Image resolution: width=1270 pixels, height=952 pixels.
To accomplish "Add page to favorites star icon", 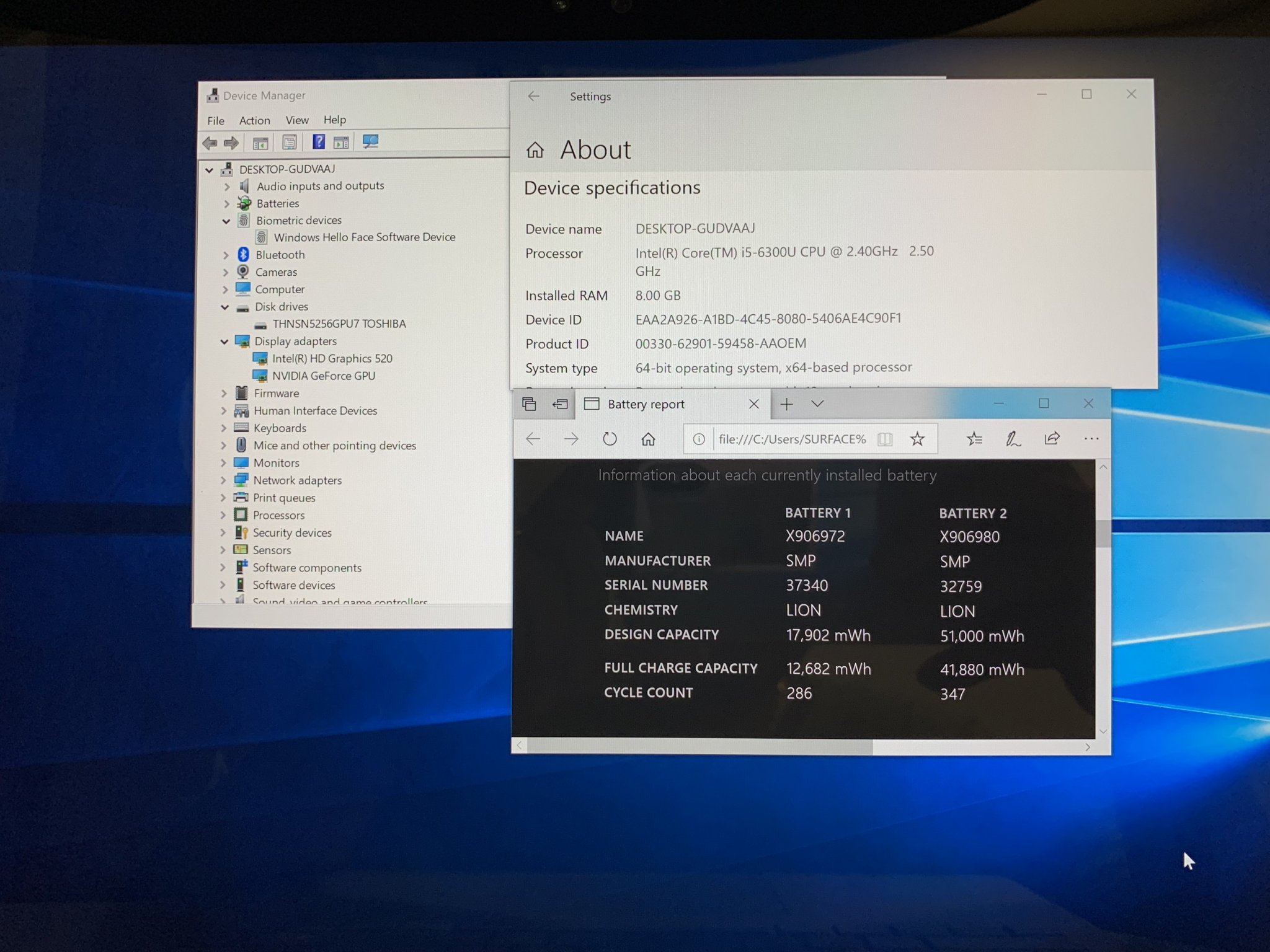I will click(x=917, y=439).
